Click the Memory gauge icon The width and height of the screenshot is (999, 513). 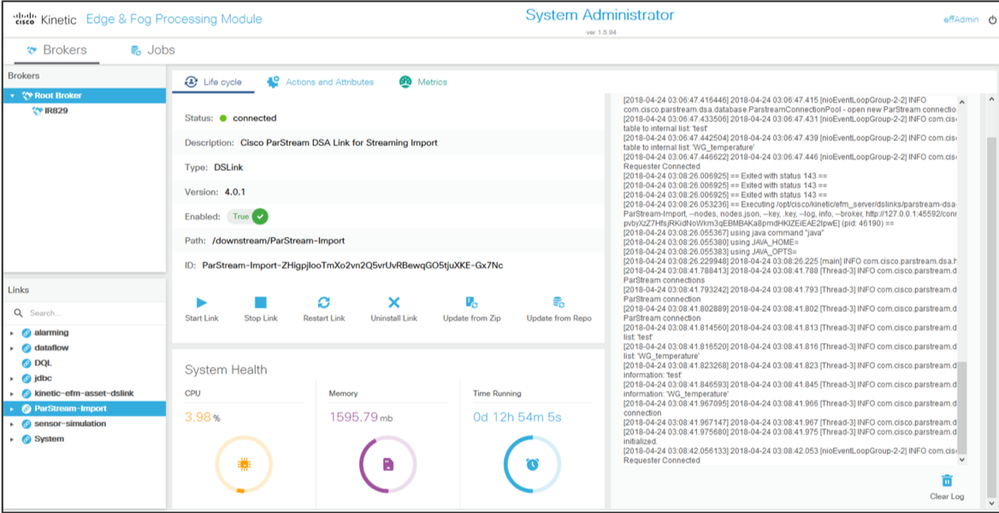pyautogui.click(x=387, y=465)
